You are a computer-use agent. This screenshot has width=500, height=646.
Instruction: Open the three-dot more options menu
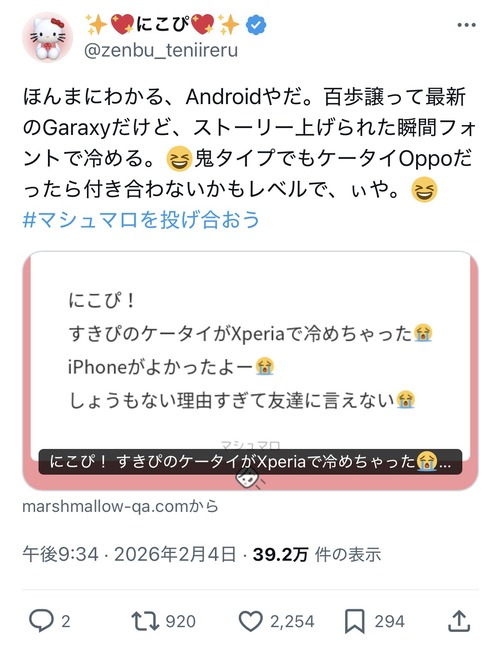pos(466,25)
